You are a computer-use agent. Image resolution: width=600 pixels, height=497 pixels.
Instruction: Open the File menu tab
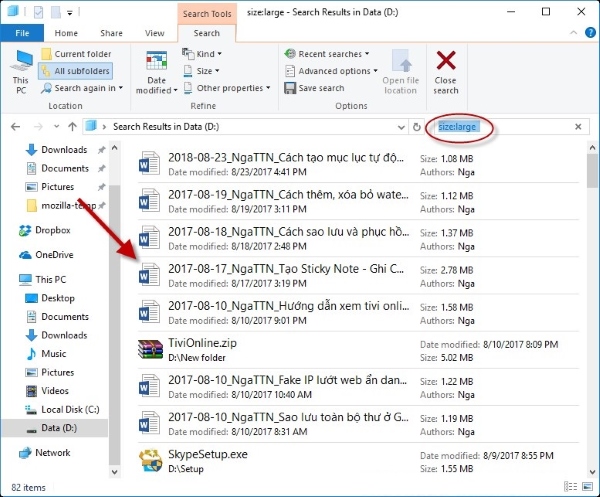pyautogui.click(x=19, y=33)
